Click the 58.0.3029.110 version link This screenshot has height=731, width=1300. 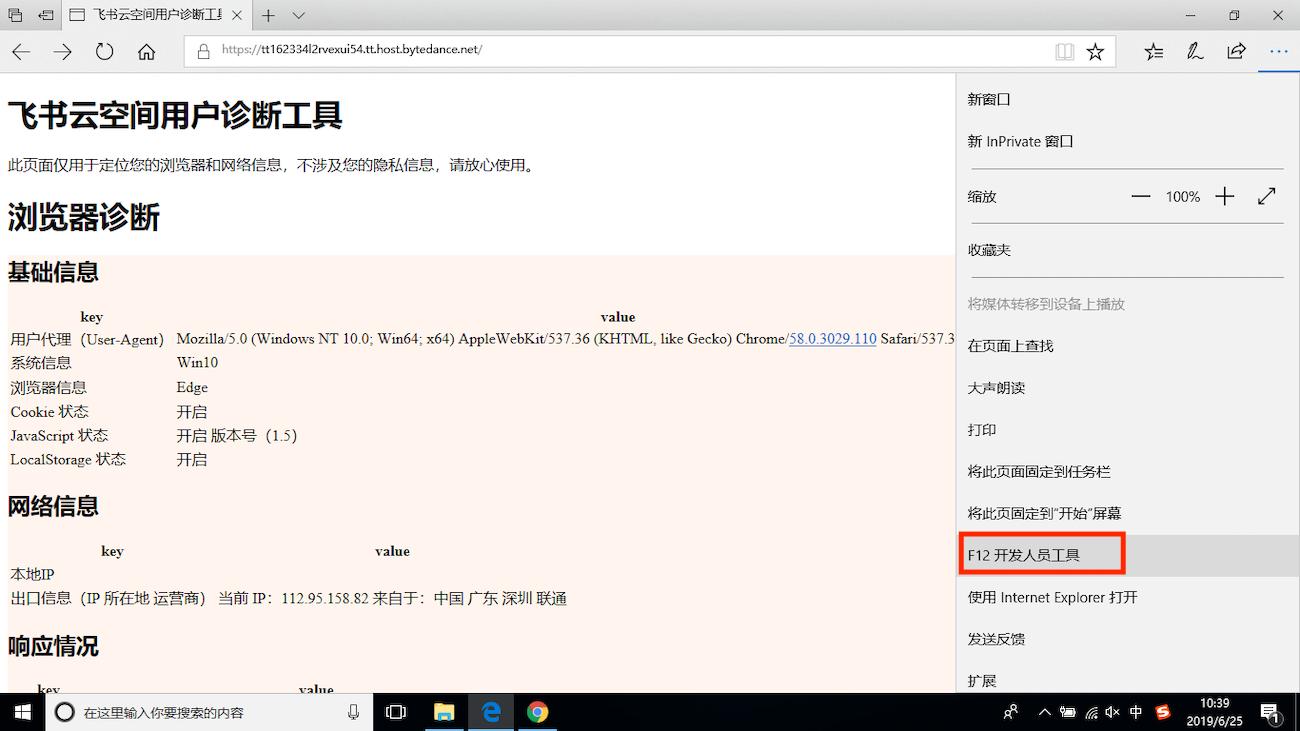[x=833, y=339]
